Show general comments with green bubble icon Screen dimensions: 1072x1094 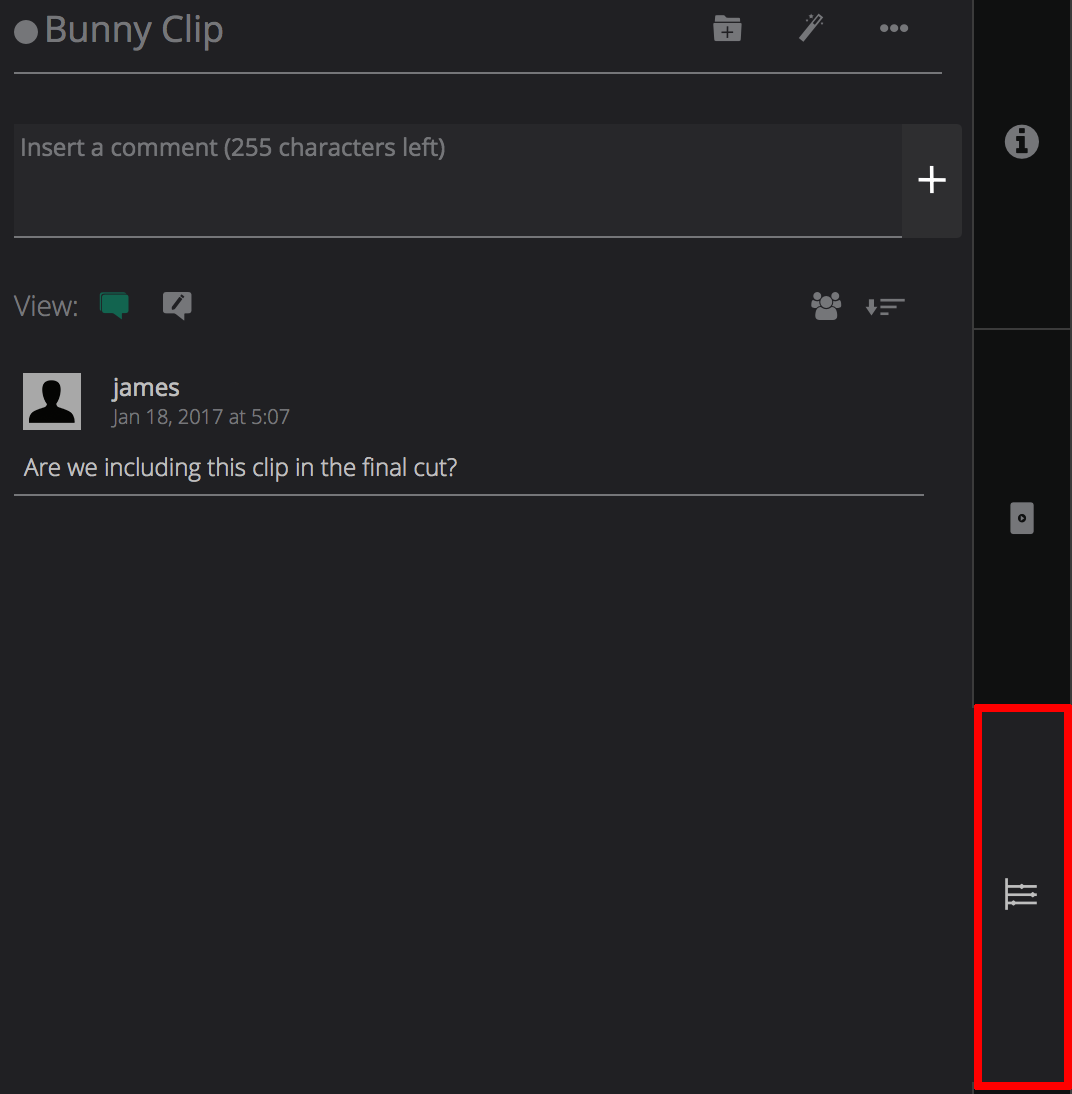click(115, 305)
